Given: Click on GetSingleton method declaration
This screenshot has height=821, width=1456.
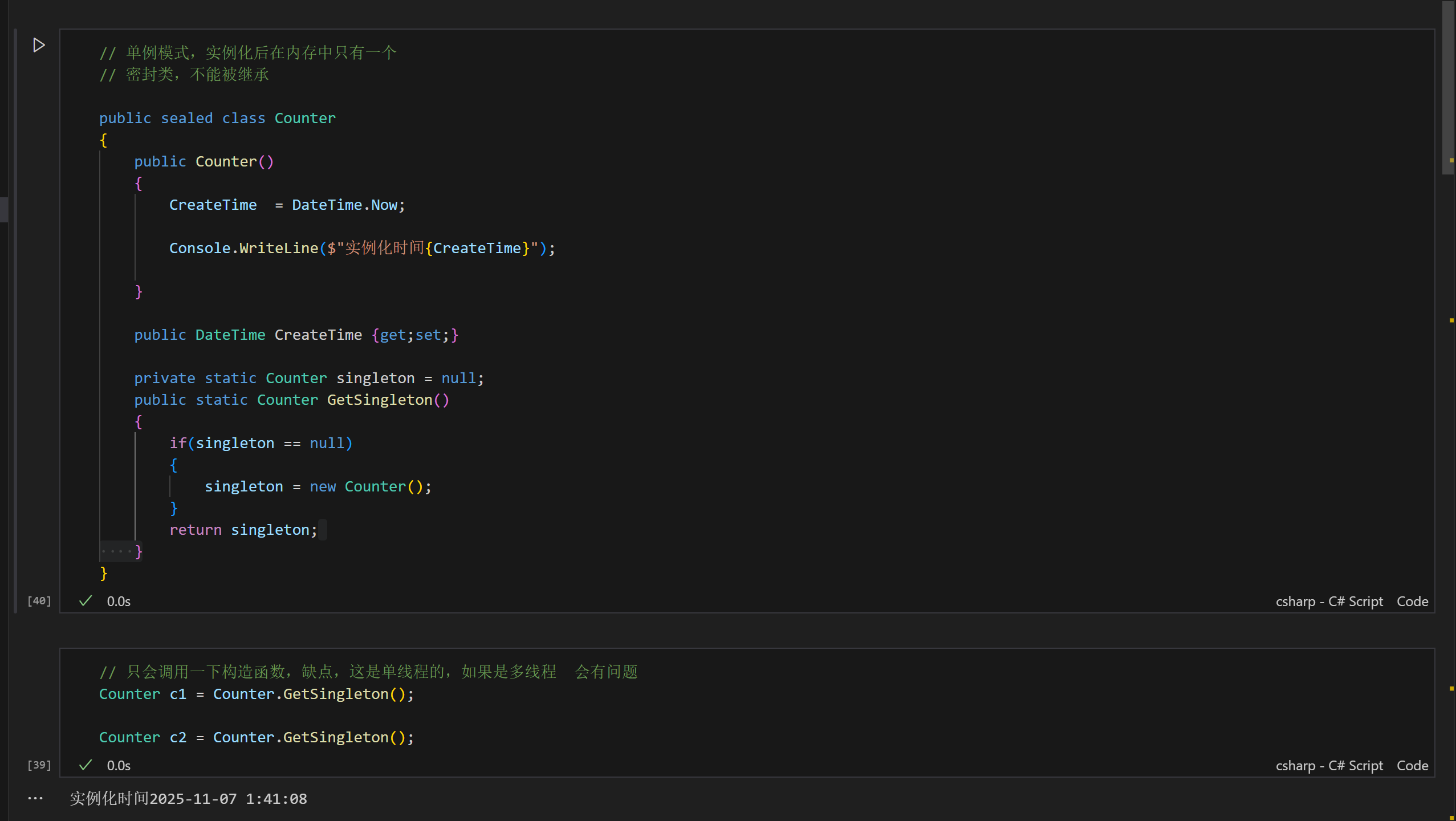Looking at the screenshot, I should point(379,400).
